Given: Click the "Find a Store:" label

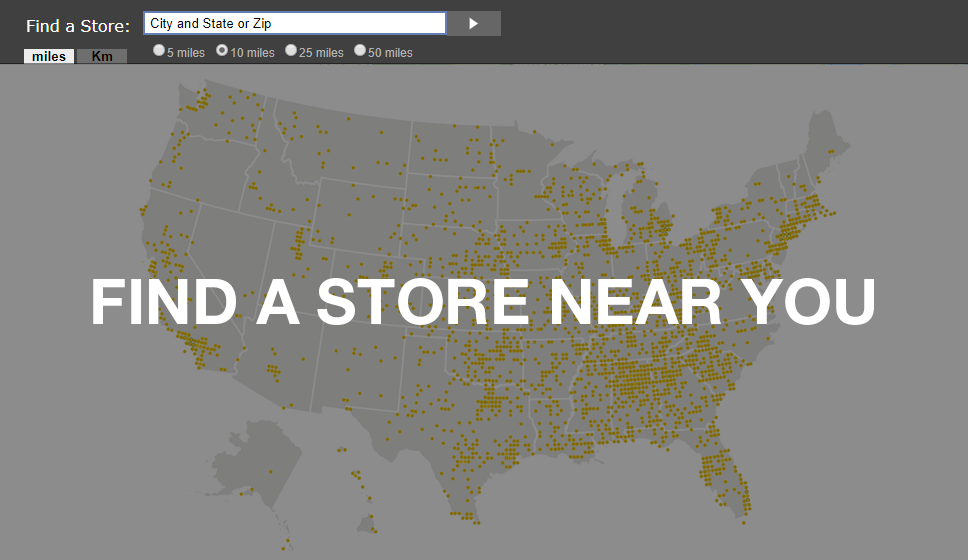Looking at the screenshot, I should (78, 27).
